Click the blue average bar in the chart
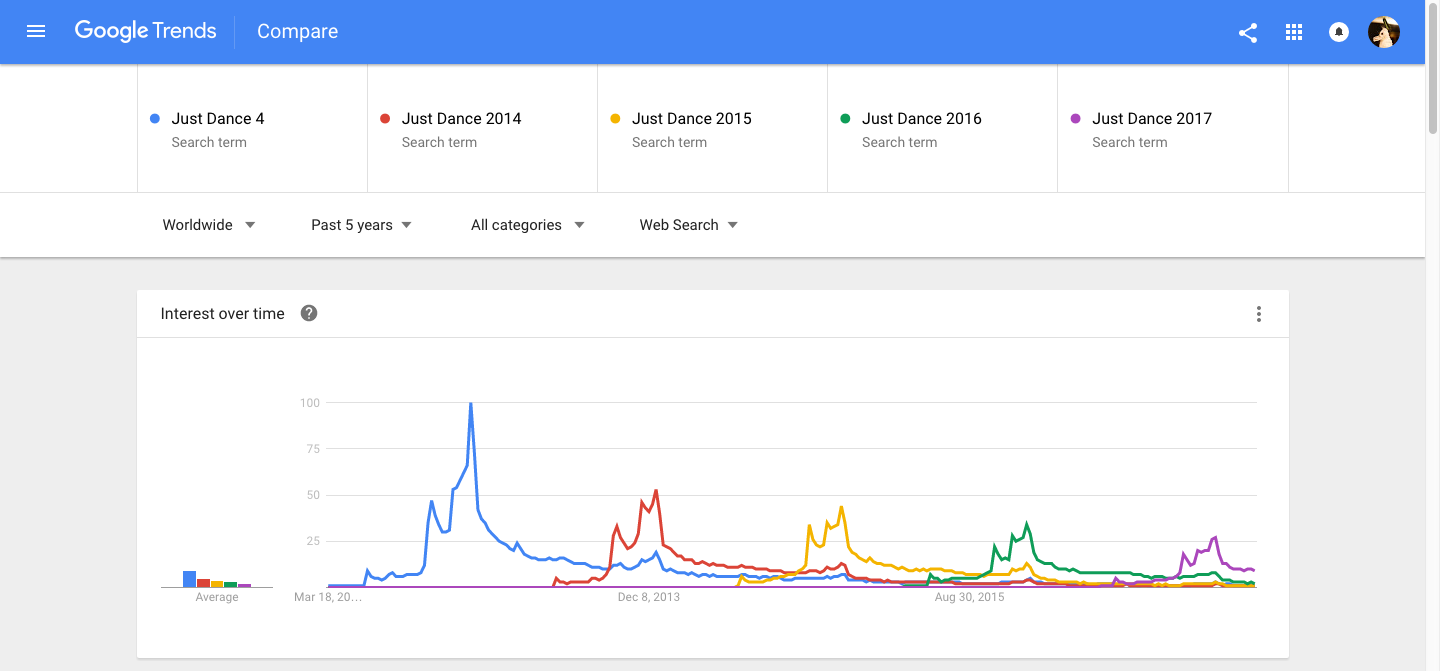The width and height of the screenshot is (1440, 671). coord(189,579)
